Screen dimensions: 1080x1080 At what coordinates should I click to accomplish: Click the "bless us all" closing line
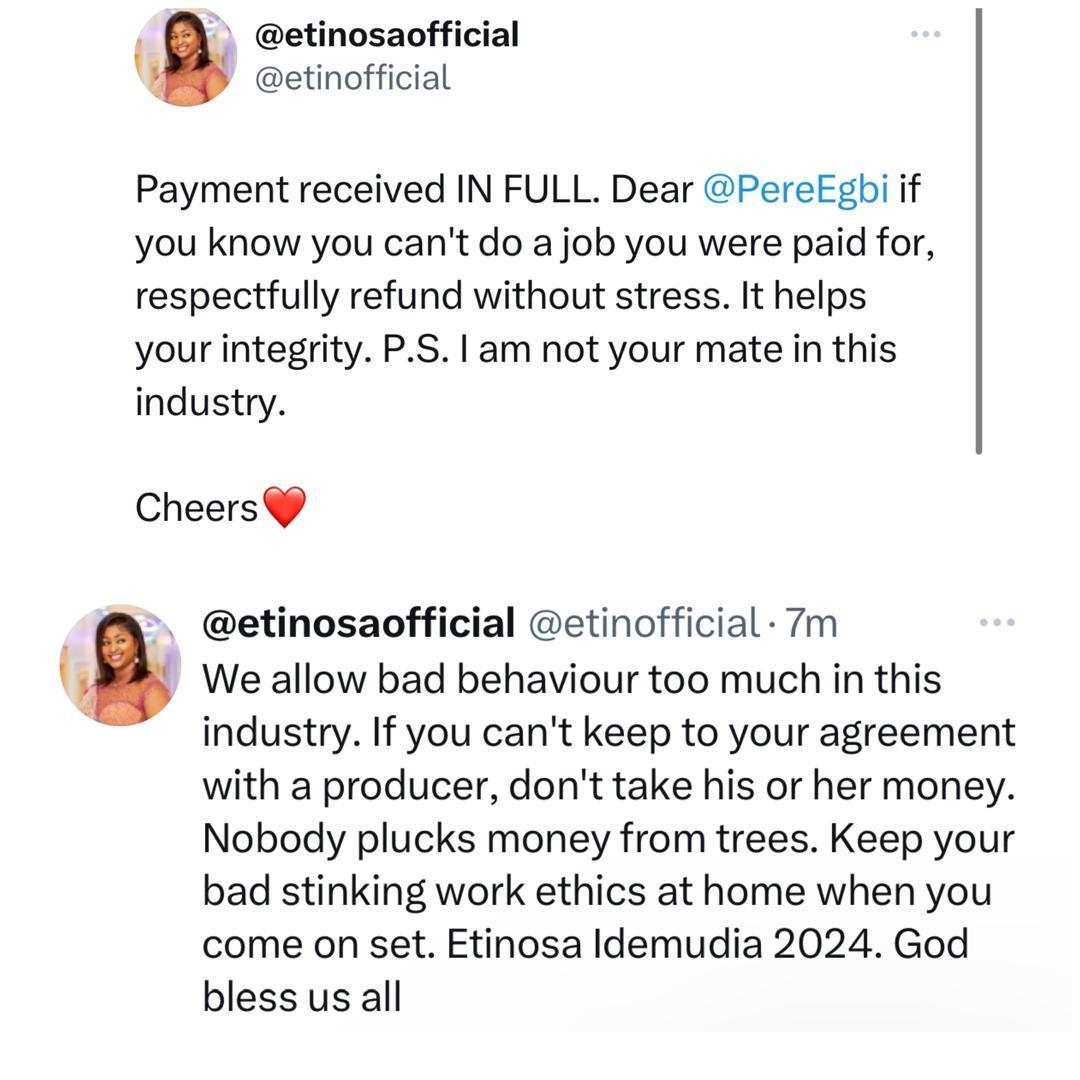coord(301,997)
